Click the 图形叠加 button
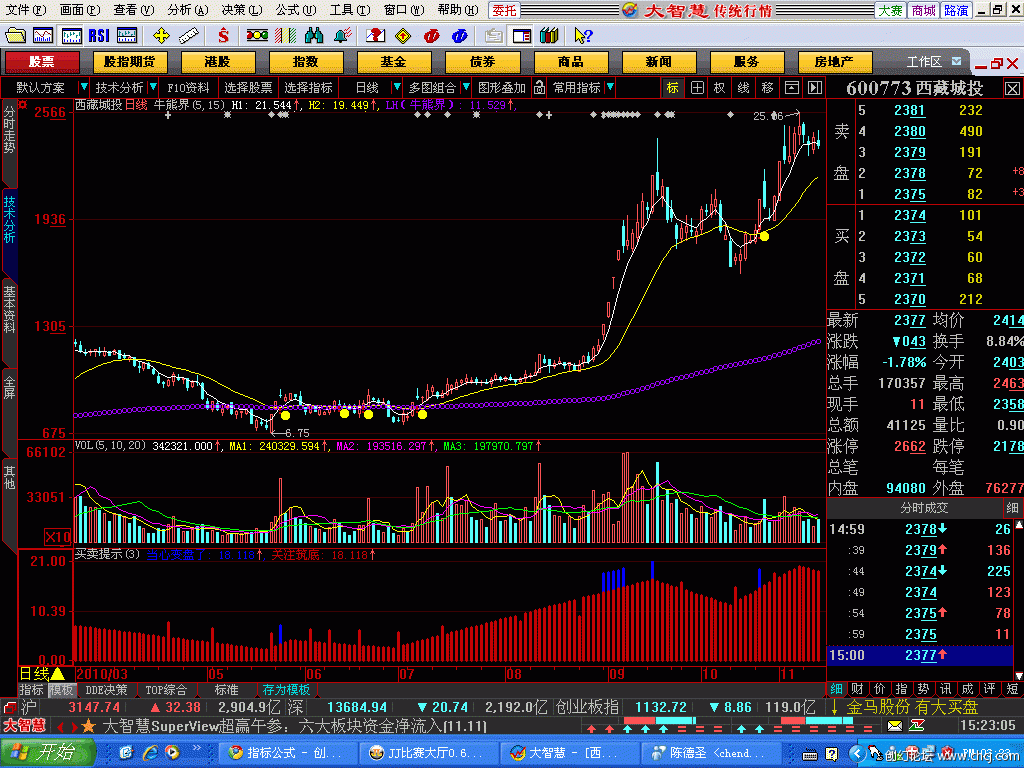The image size is (1024, 768). tap(502, 88)
